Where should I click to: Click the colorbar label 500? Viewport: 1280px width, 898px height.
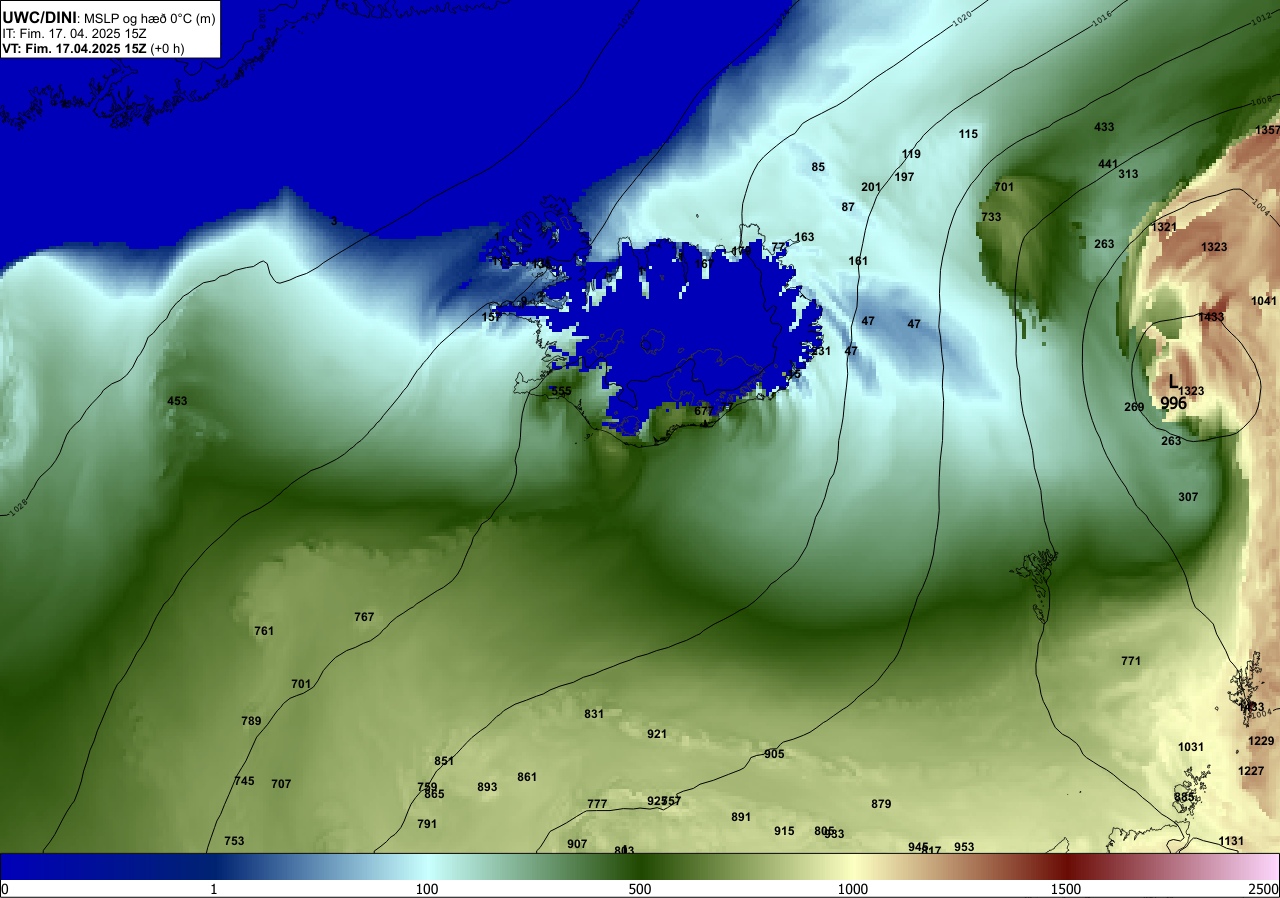pyautogui.click(x=640, y=889)
